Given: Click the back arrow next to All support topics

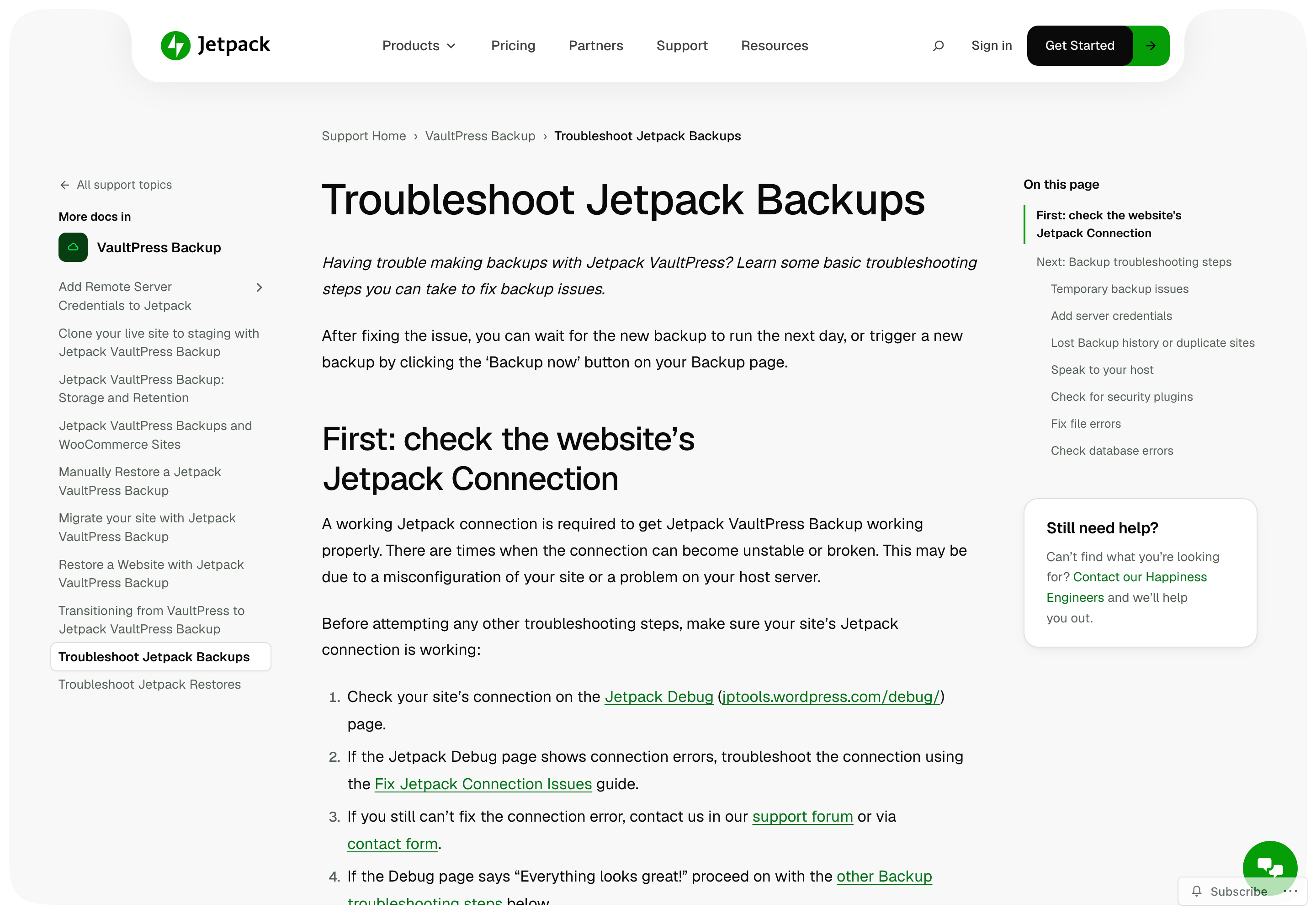Looking at the screenshot, I should coord(64,185).
